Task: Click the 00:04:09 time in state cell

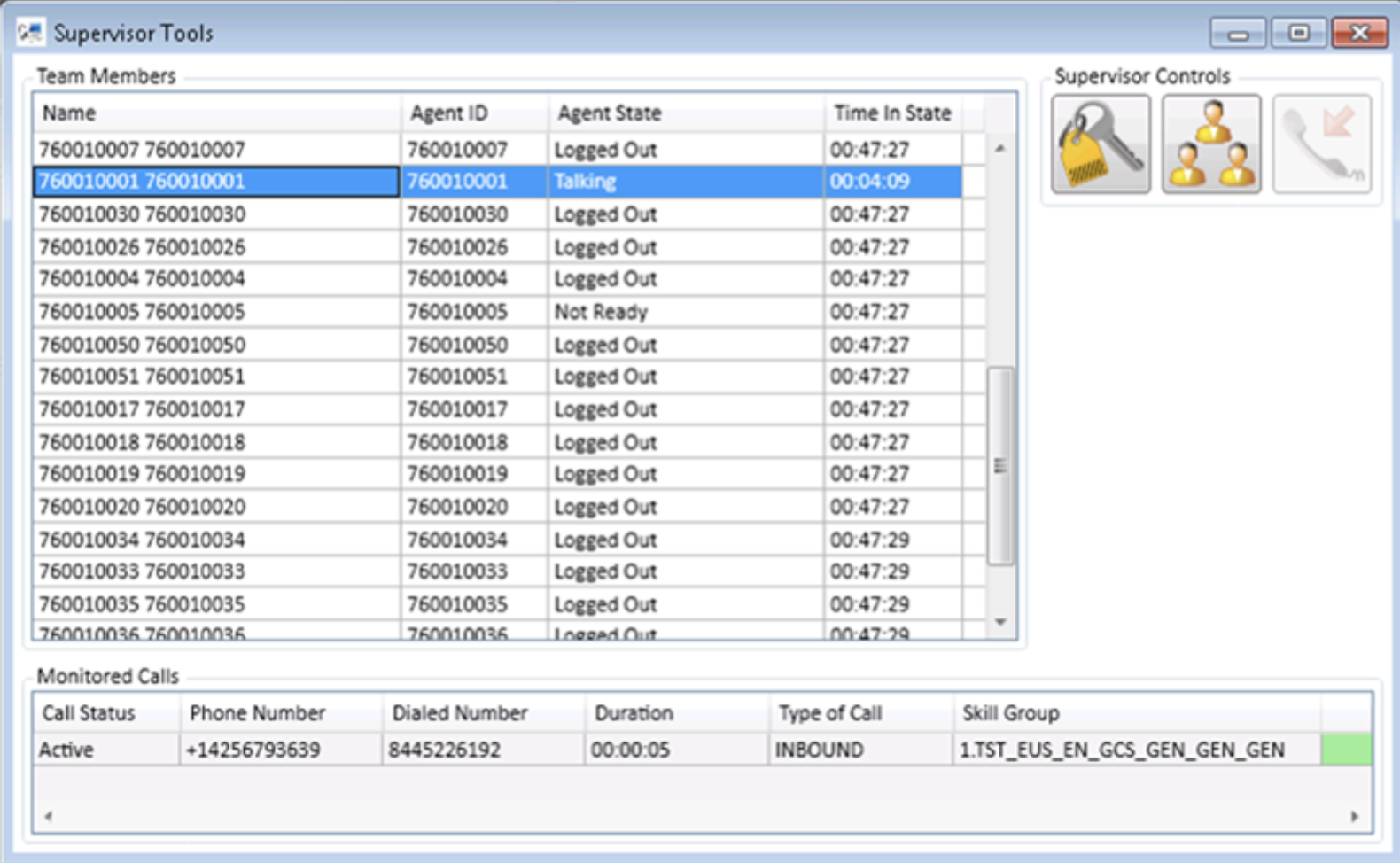Action: (x=893, y=181)
